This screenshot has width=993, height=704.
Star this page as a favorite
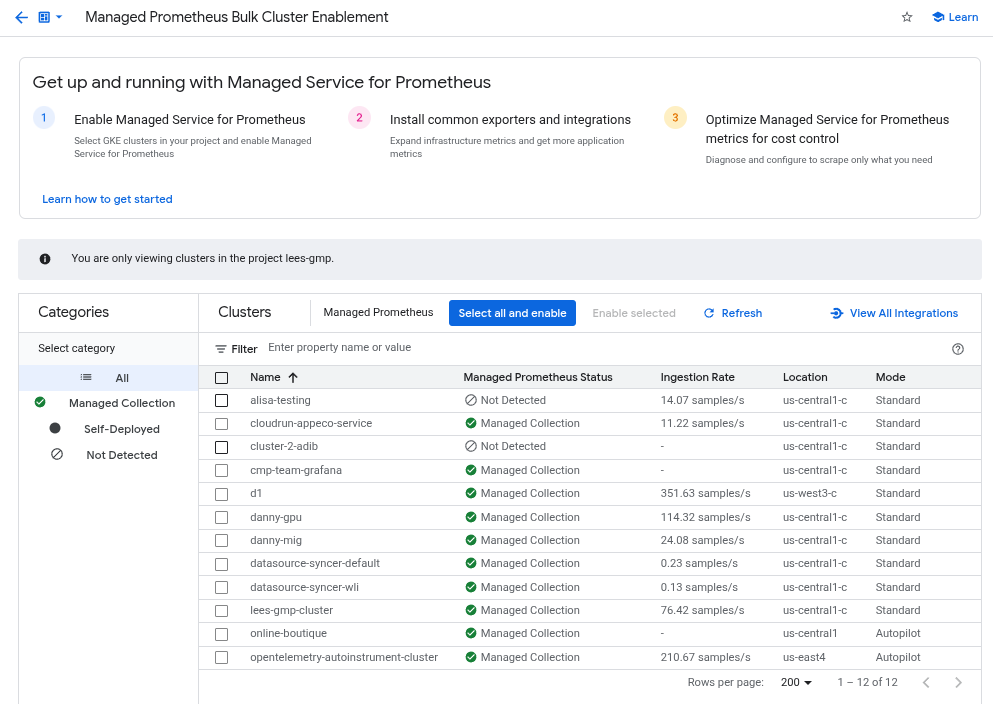click(x=906, y=17)
